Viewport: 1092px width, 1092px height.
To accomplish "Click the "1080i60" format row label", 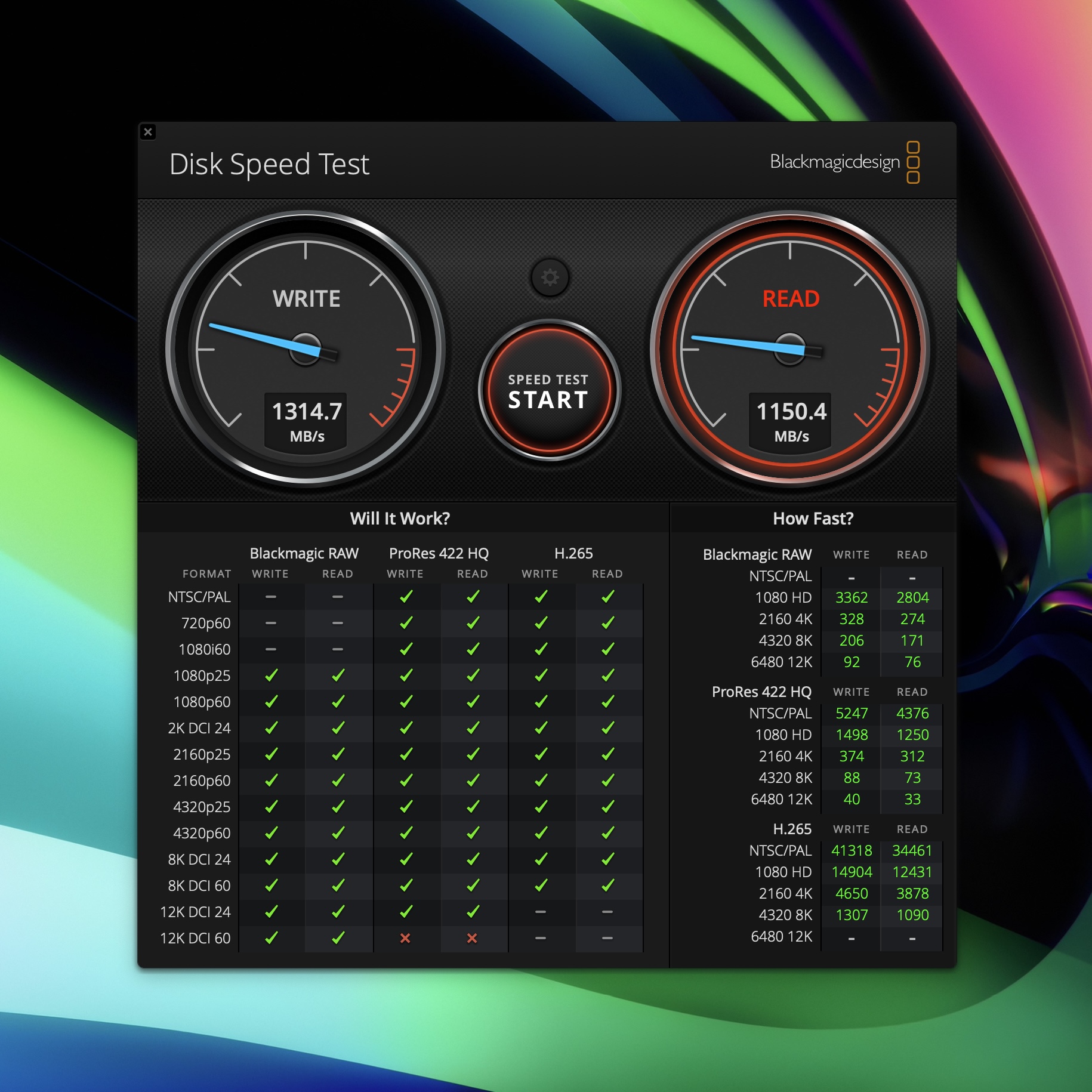I will (204, 649).
